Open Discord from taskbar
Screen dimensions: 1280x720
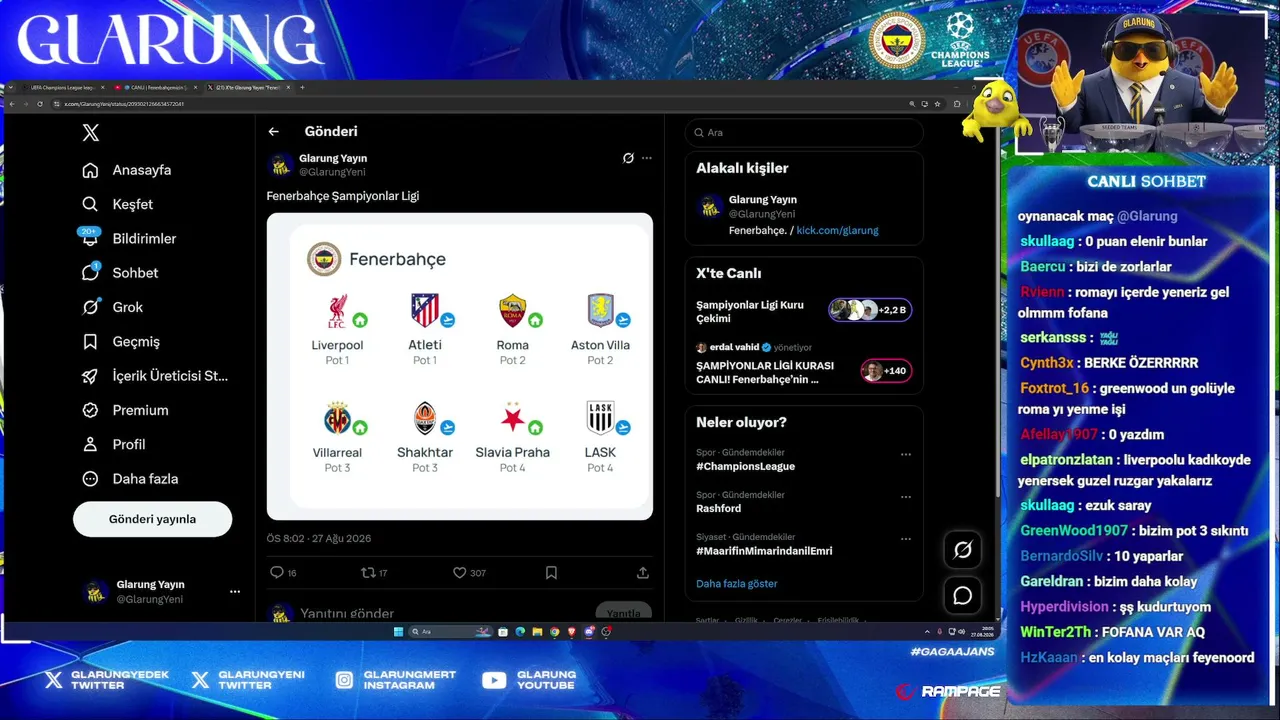tap(589, 632)
